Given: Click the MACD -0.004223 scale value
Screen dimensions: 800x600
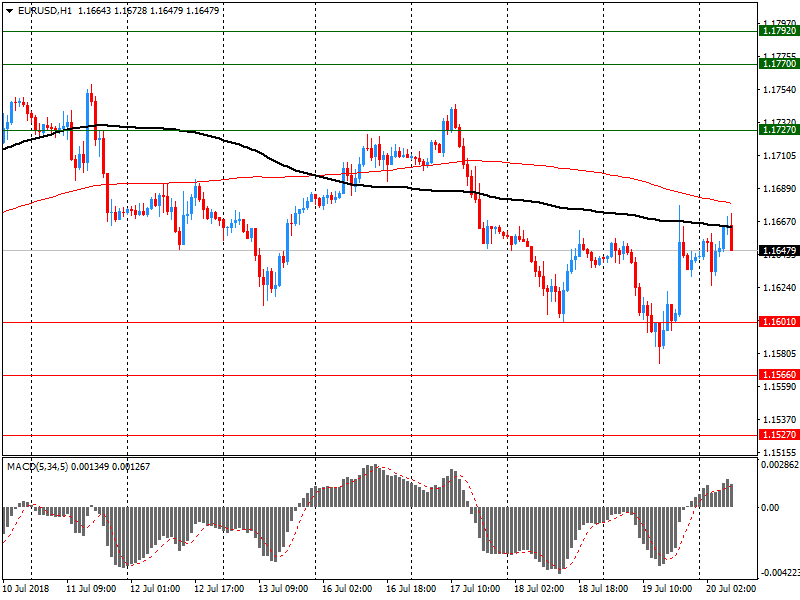Looking at the screenshot, I should coord(780,573).
